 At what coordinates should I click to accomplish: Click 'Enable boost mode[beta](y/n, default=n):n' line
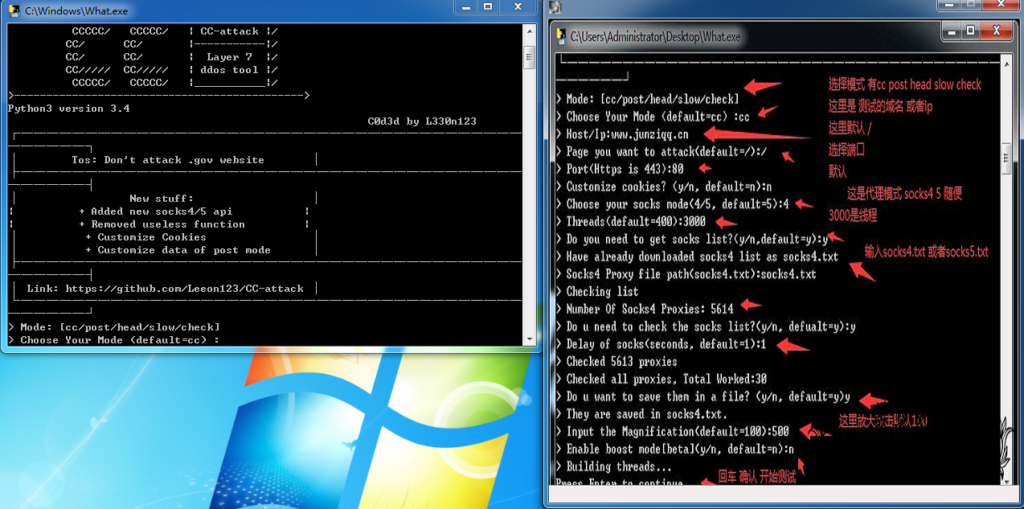click(675, 449)
